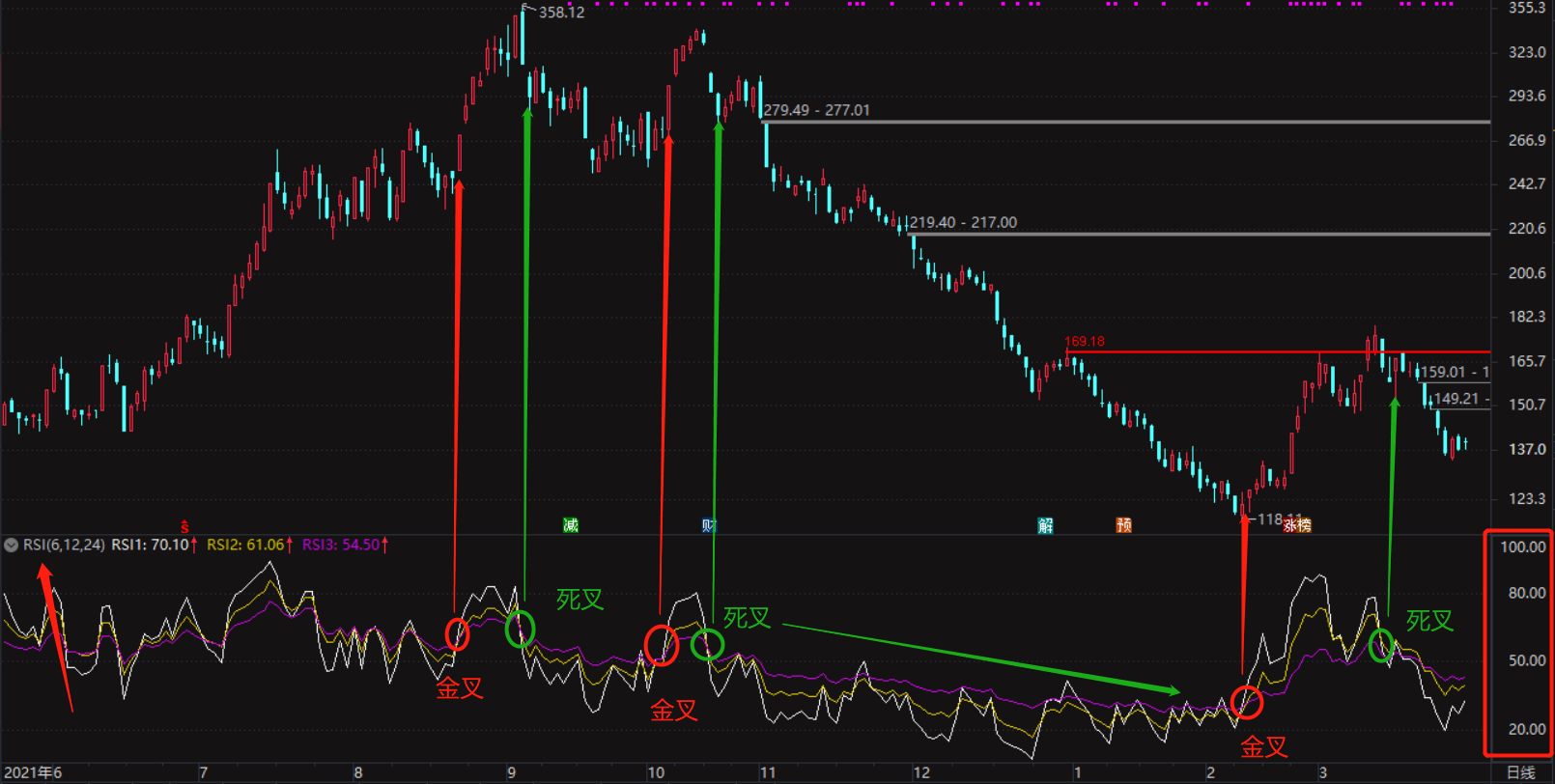1555x784 pixels.
Task: Click the yellow RSI2 61.06 label
Action: coord(248,546)
